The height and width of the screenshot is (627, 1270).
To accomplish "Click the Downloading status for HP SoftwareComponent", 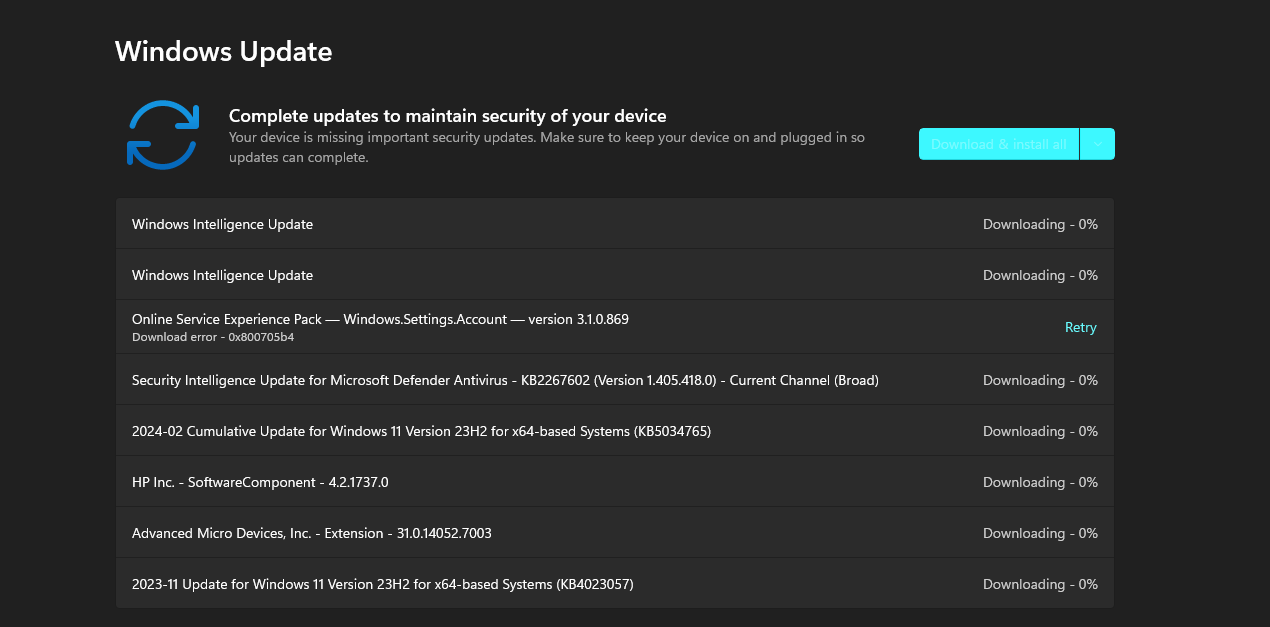I will tap(1039, 481).
